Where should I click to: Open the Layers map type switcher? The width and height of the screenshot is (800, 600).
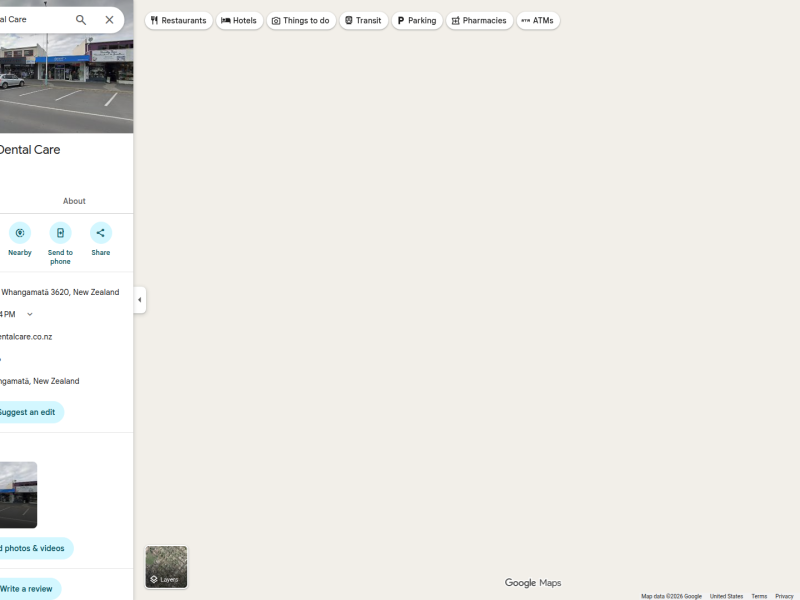coord(166,567)
